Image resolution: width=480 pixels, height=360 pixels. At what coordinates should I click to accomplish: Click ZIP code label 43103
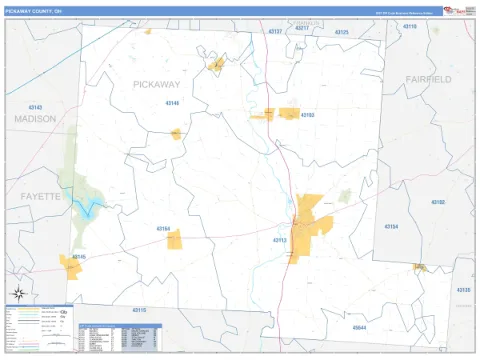coord(307,115)
